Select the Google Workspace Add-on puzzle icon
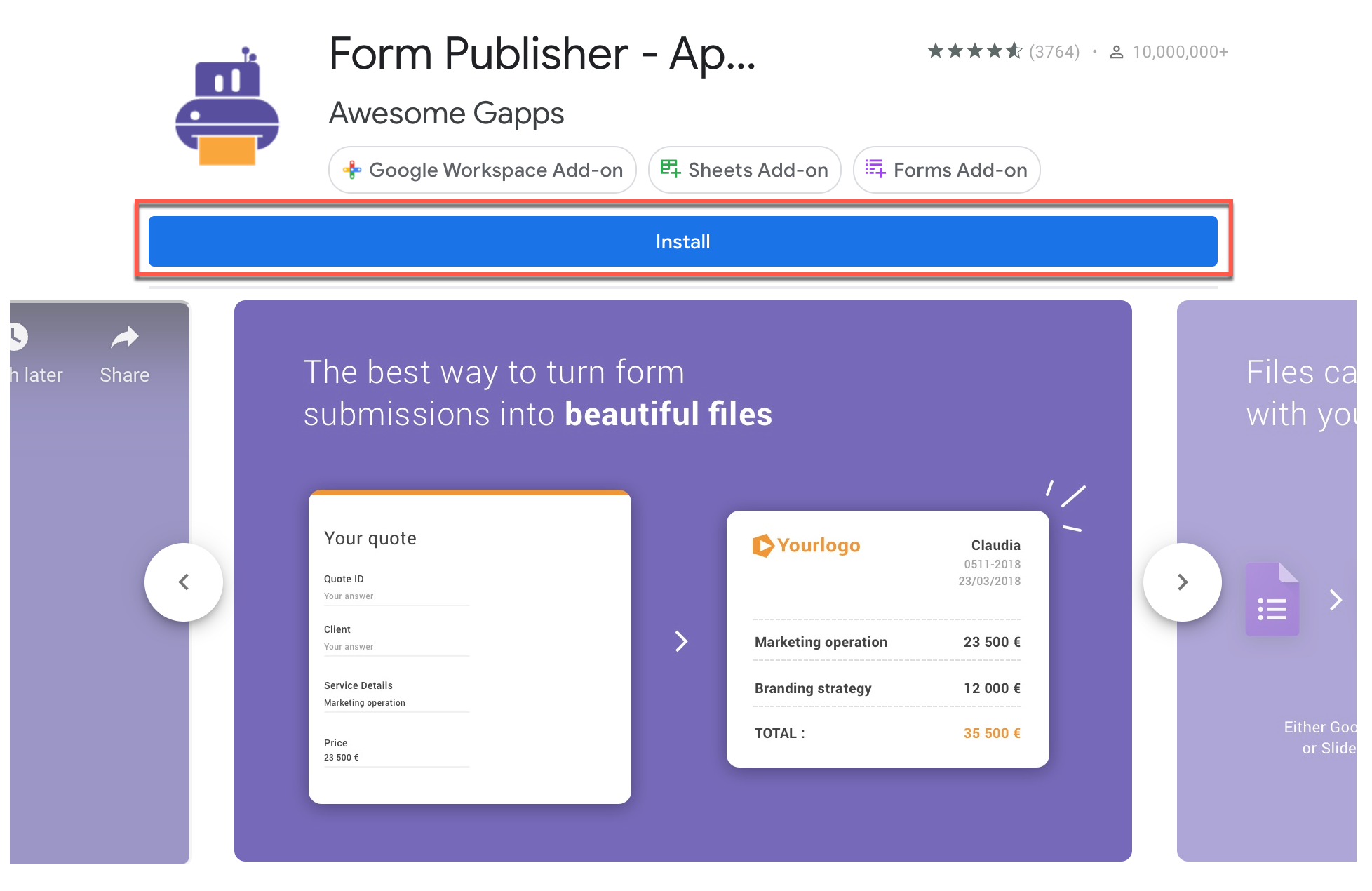The width and height of the screenshot is (1372, 891). click(353, 170)
